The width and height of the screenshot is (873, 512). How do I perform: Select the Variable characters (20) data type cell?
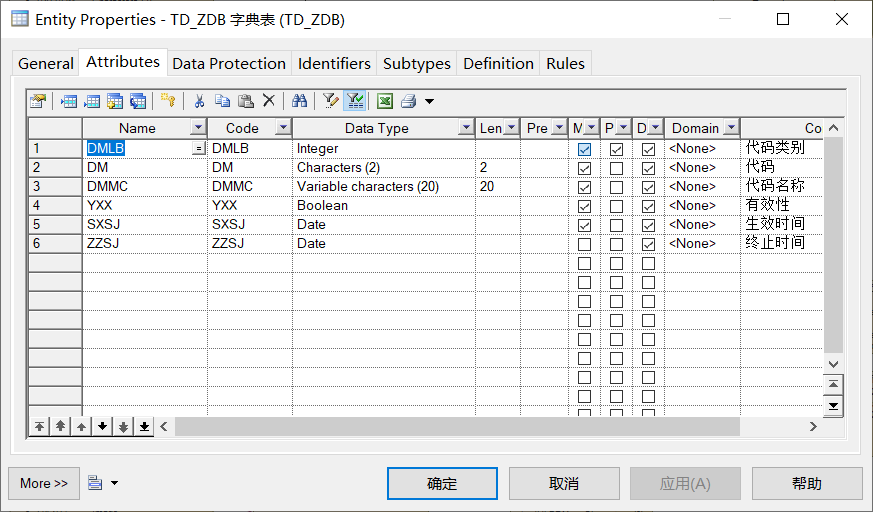[x=384, y=186]
